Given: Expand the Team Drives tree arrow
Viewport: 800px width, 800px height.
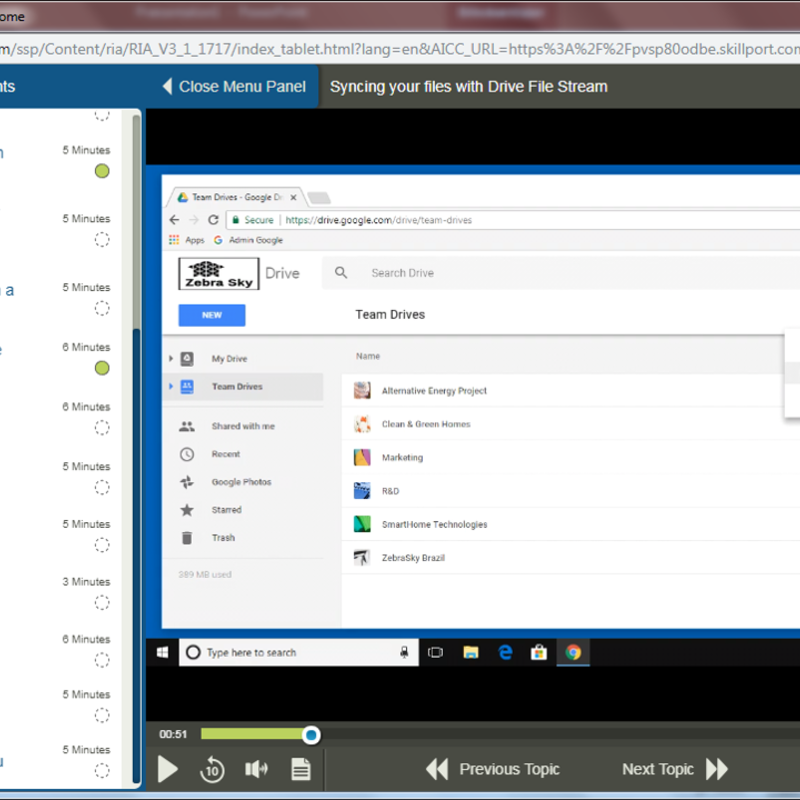Looking at the screenshot, I should pos(171,386).
